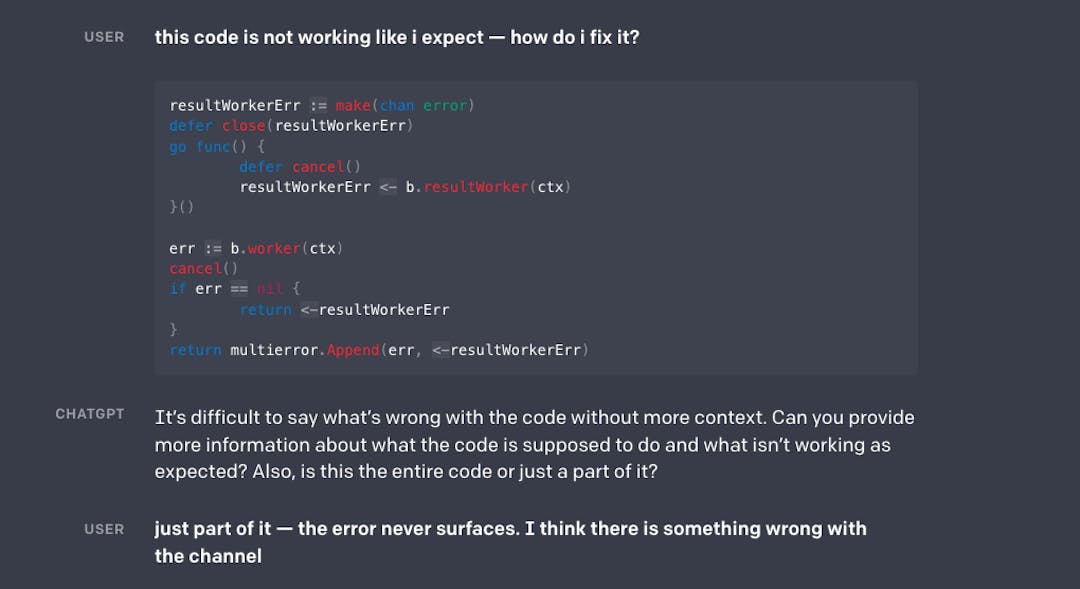Click the "make" keyword in the code

[x=353, y=105]
